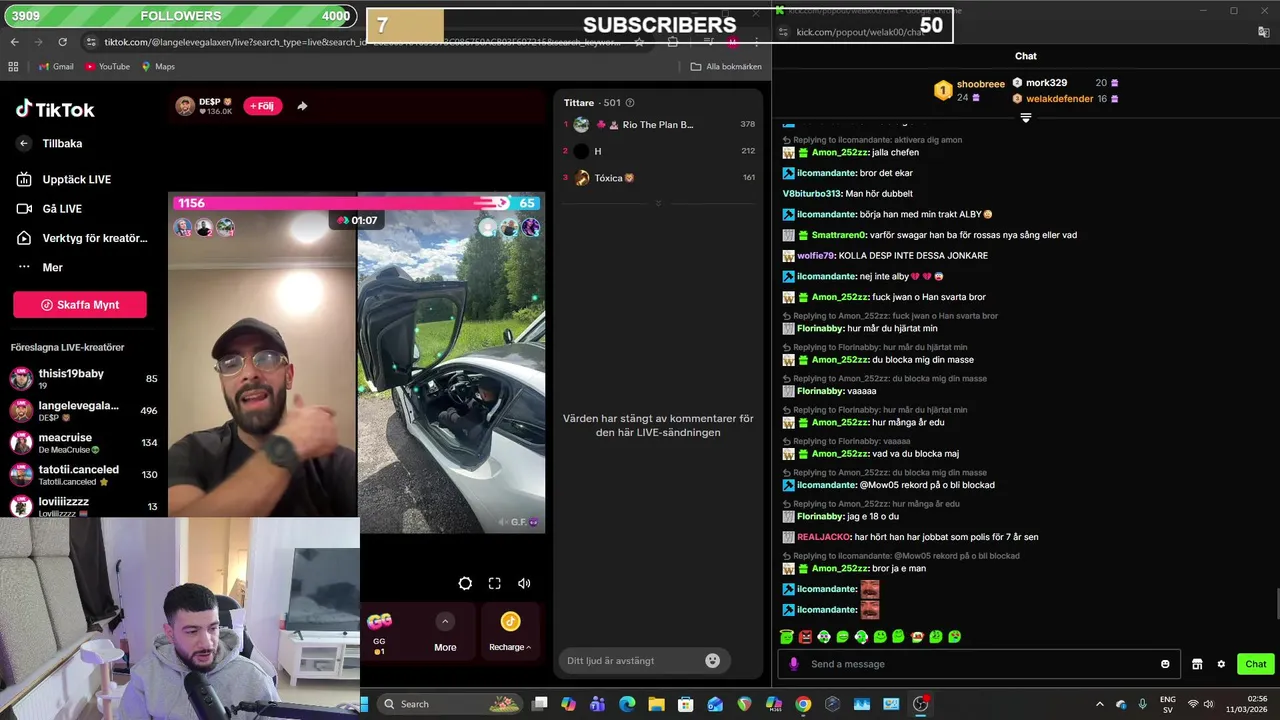Open the Kick chat shop icon
Screen dimensions: 1280x720
pyautogui.click(x=1196, y=664)
